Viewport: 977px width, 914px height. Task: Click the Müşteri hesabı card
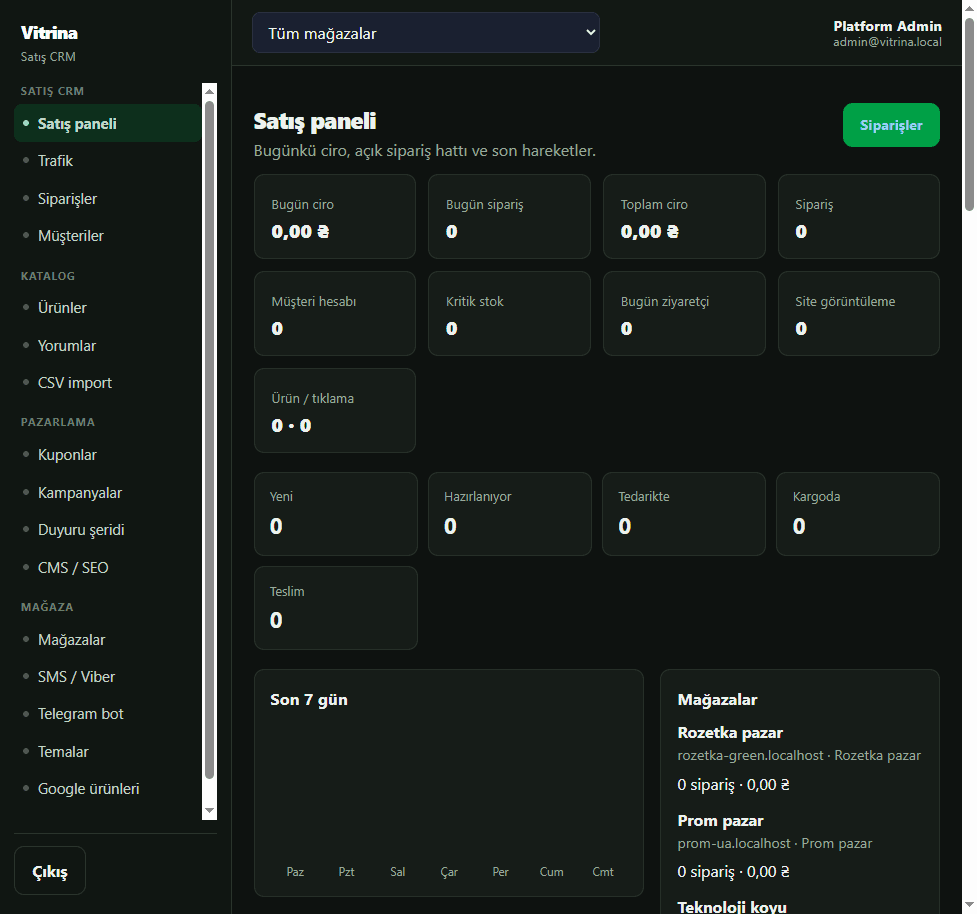pyautogui.click(x=335, y=313)
